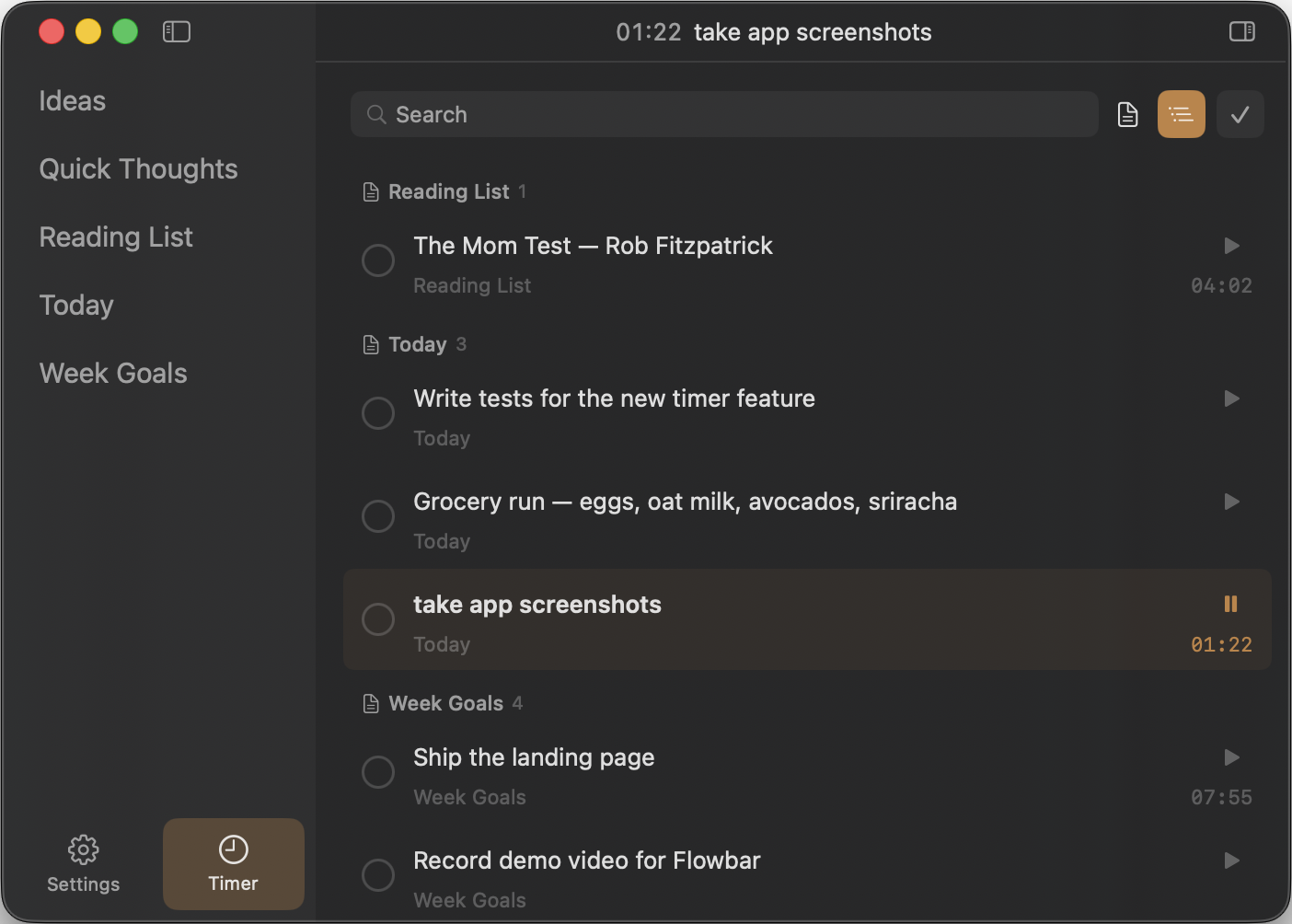Open the Timer tab

(233, 864)
